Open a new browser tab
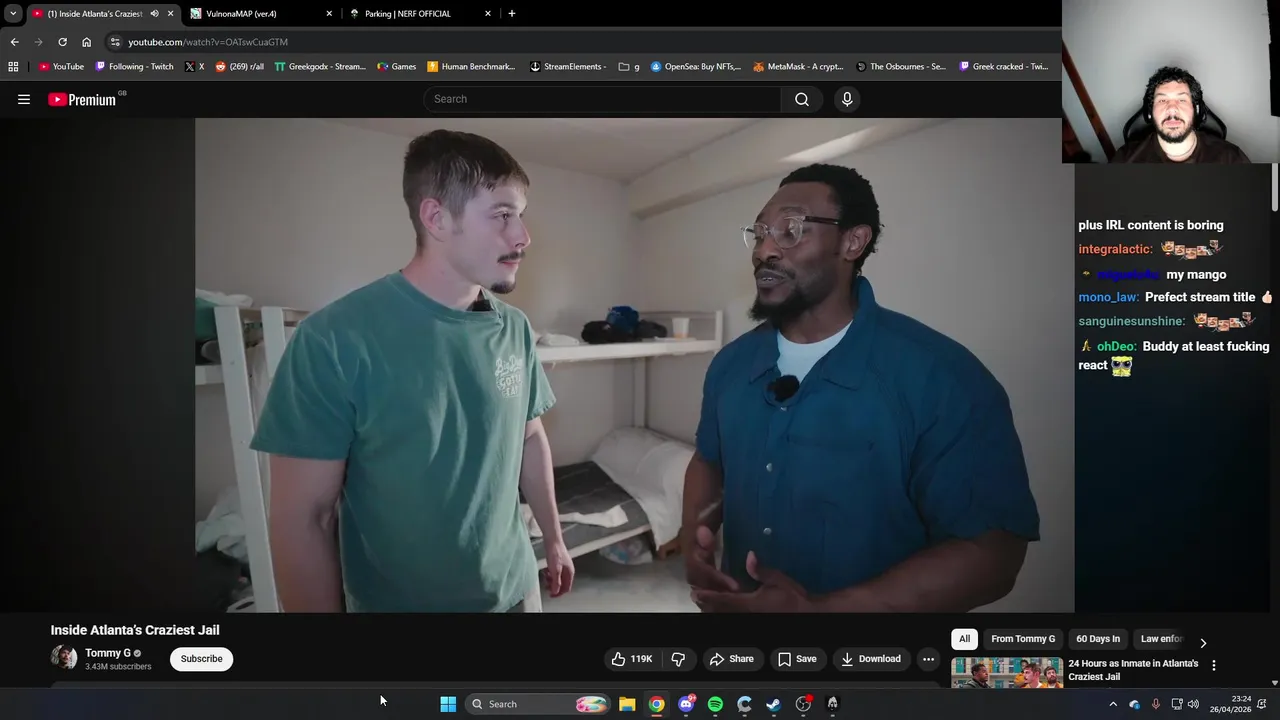The height and width of the screenshot is (720, 1280). pyautogui.click(x=512, y=14)
